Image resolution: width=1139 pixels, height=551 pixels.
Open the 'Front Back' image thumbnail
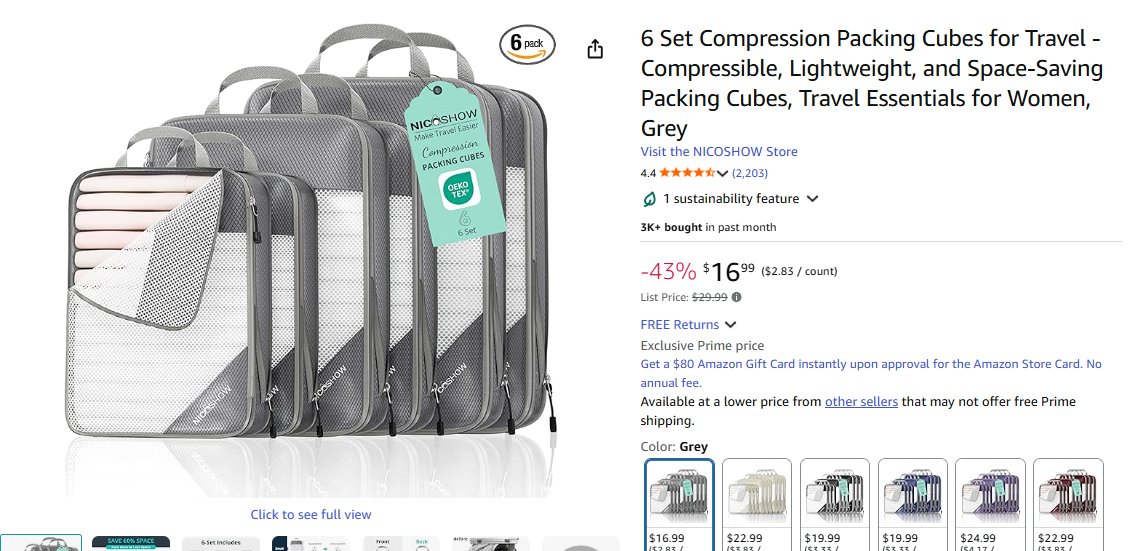(400, 543)
